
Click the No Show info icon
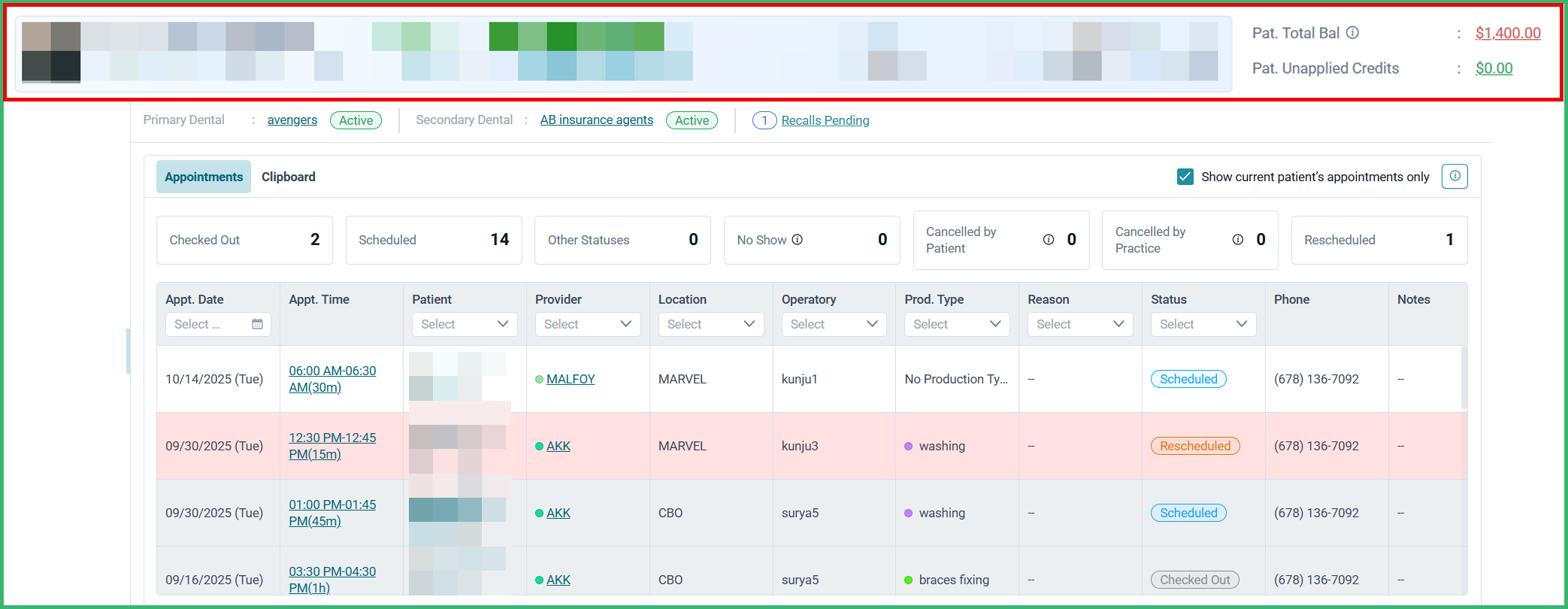[798, 240]
